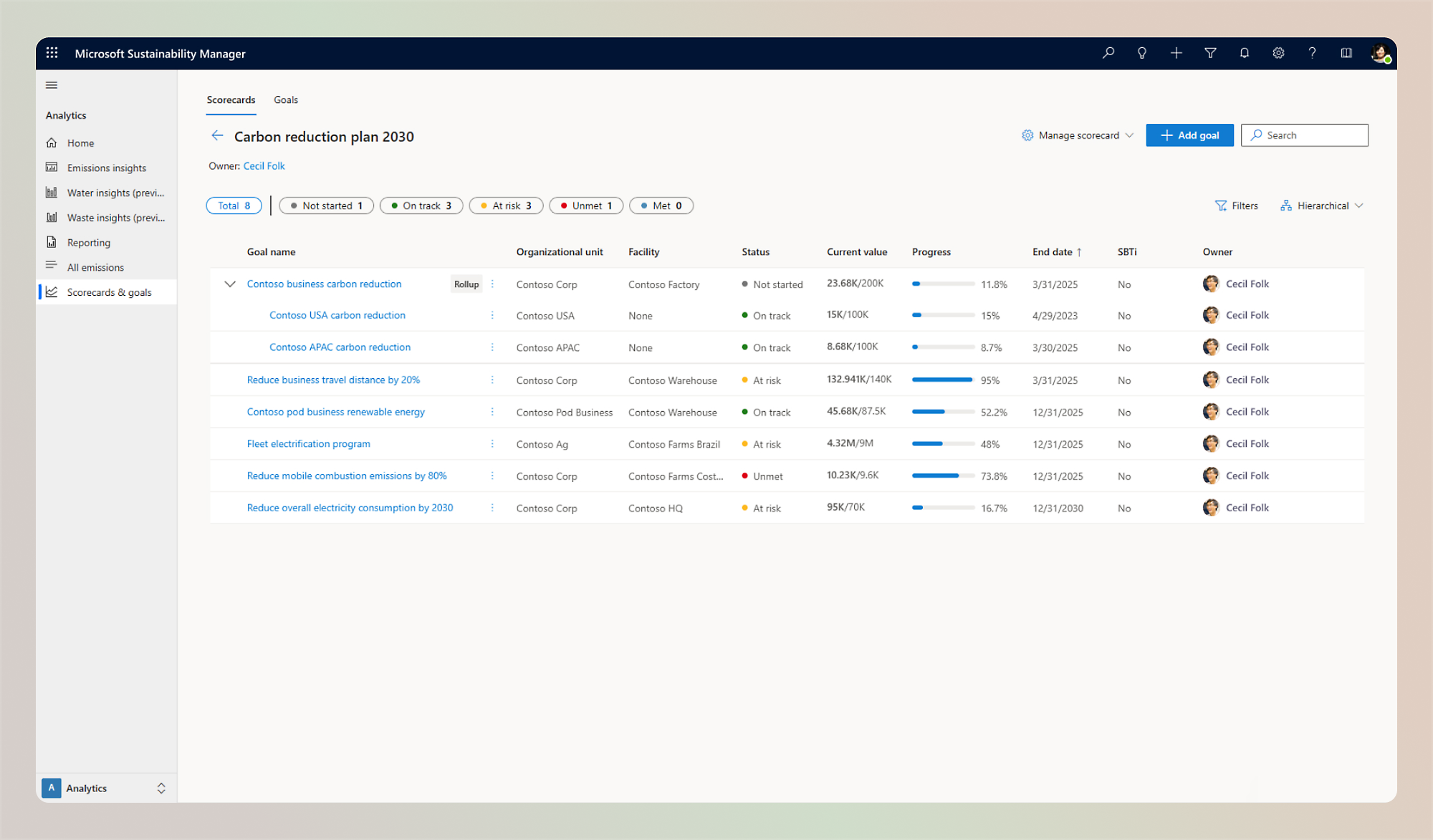Image resolution: width=1433 pixels, height=840 pixels.
Task: Open Manage scorecard dropdown
Action: pos(1078,135)
